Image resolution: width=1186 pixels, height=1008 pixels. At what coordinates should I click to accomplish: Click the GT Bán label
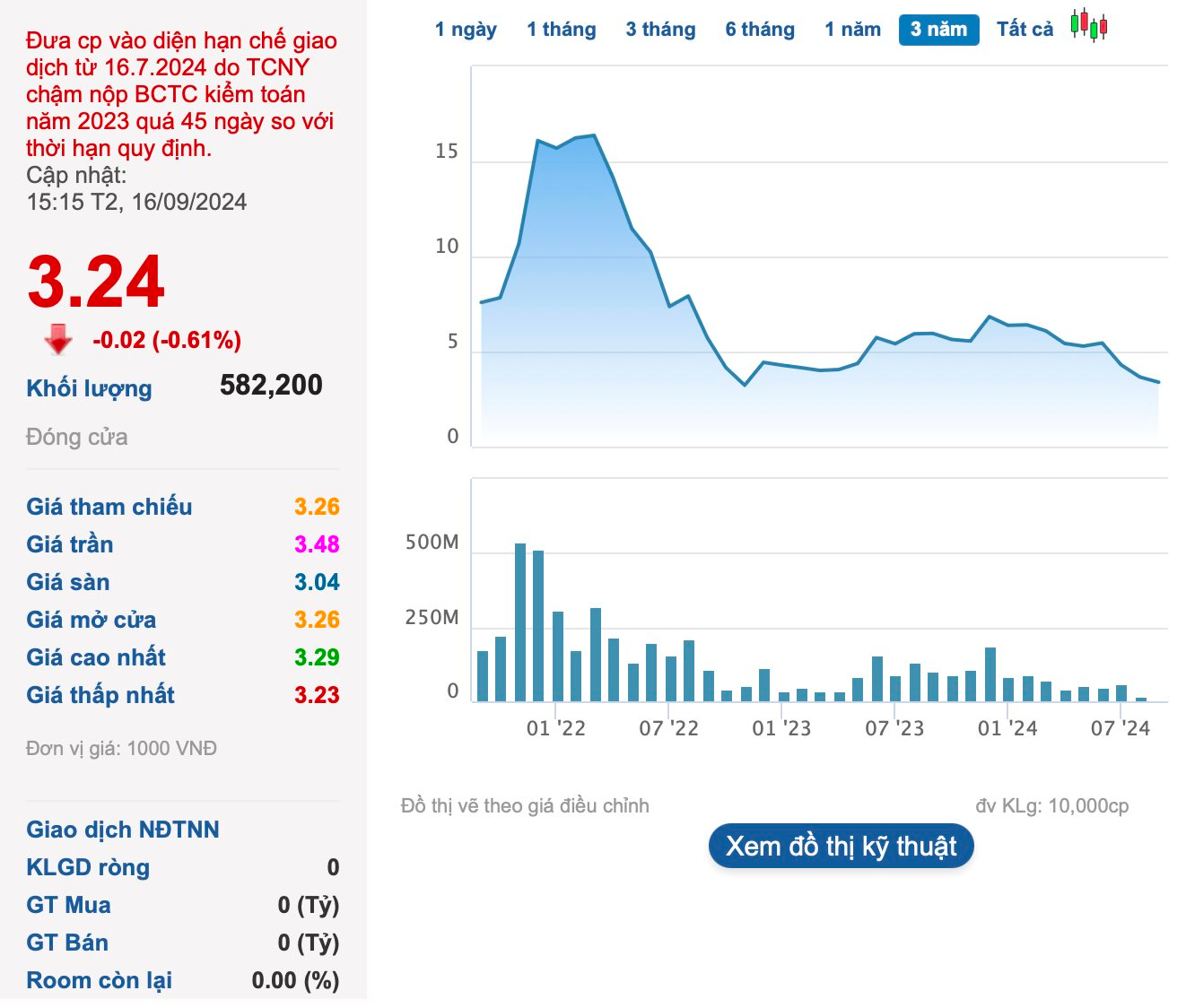coord(67,943)
